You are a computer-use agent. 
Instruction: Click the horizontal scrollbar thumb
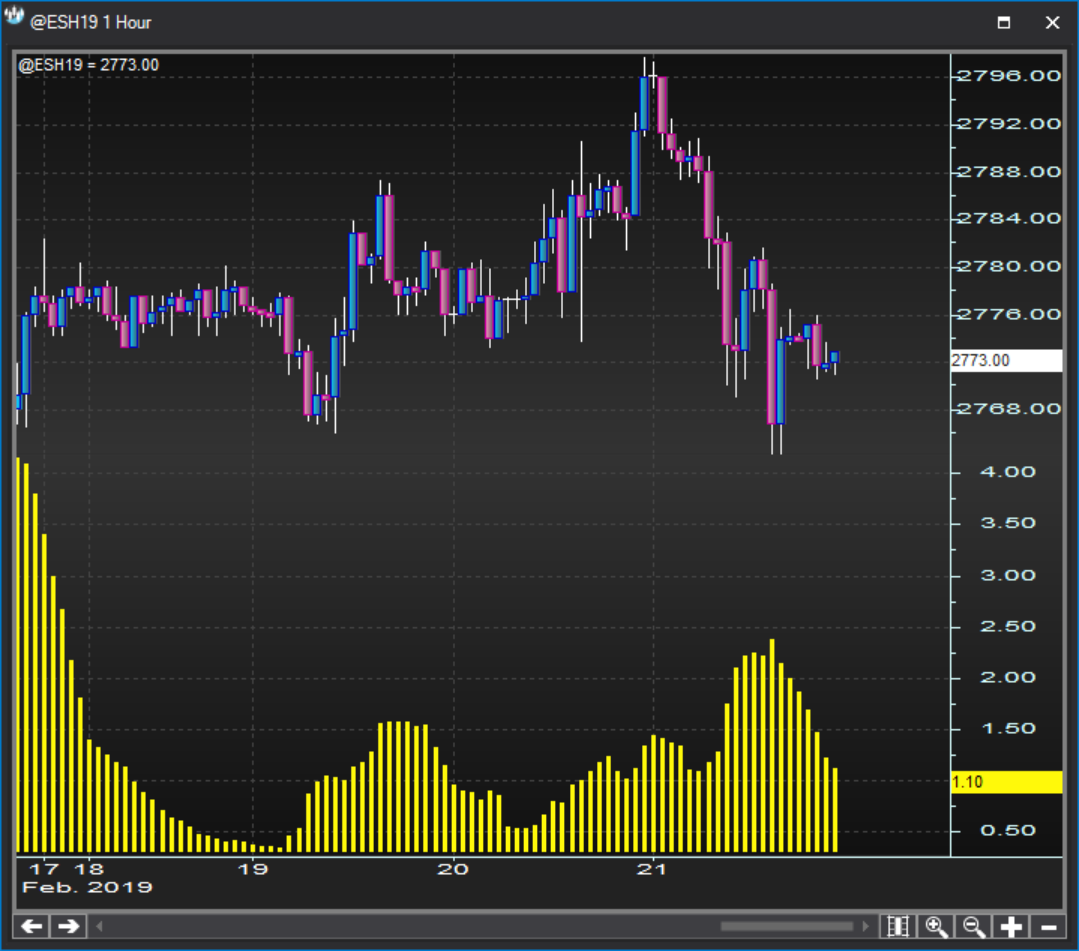(x=787, y=926)
